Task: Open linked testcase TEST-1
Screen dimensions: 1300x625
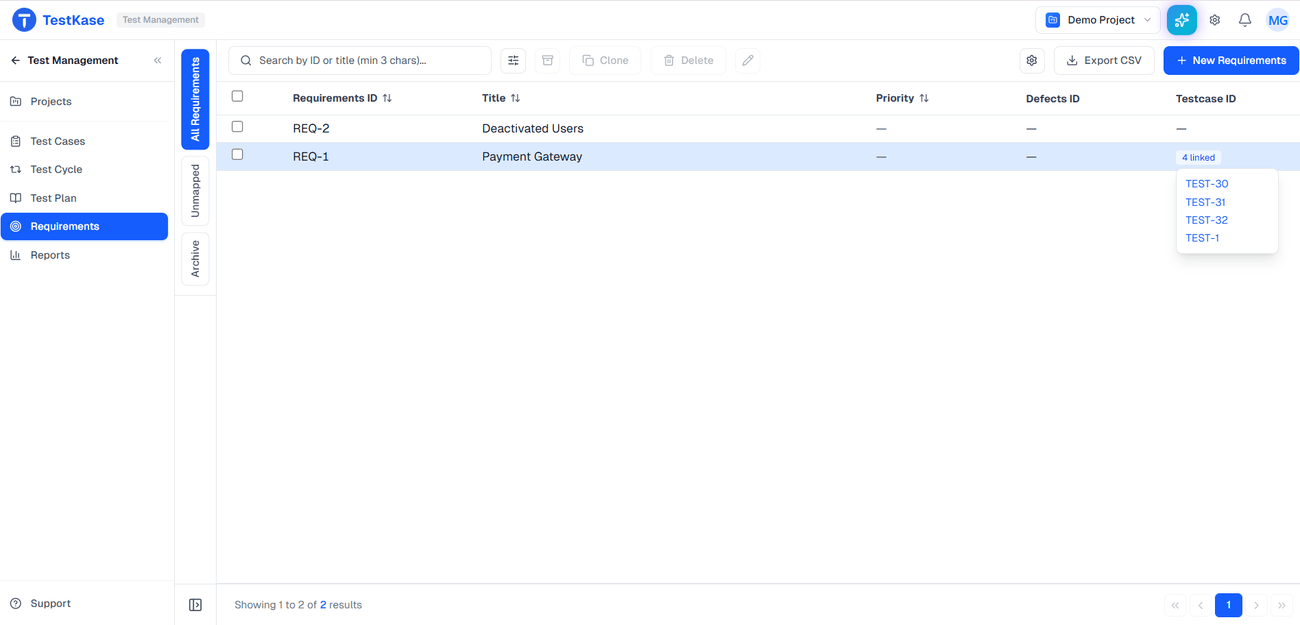Action: tap(1202, 238)
